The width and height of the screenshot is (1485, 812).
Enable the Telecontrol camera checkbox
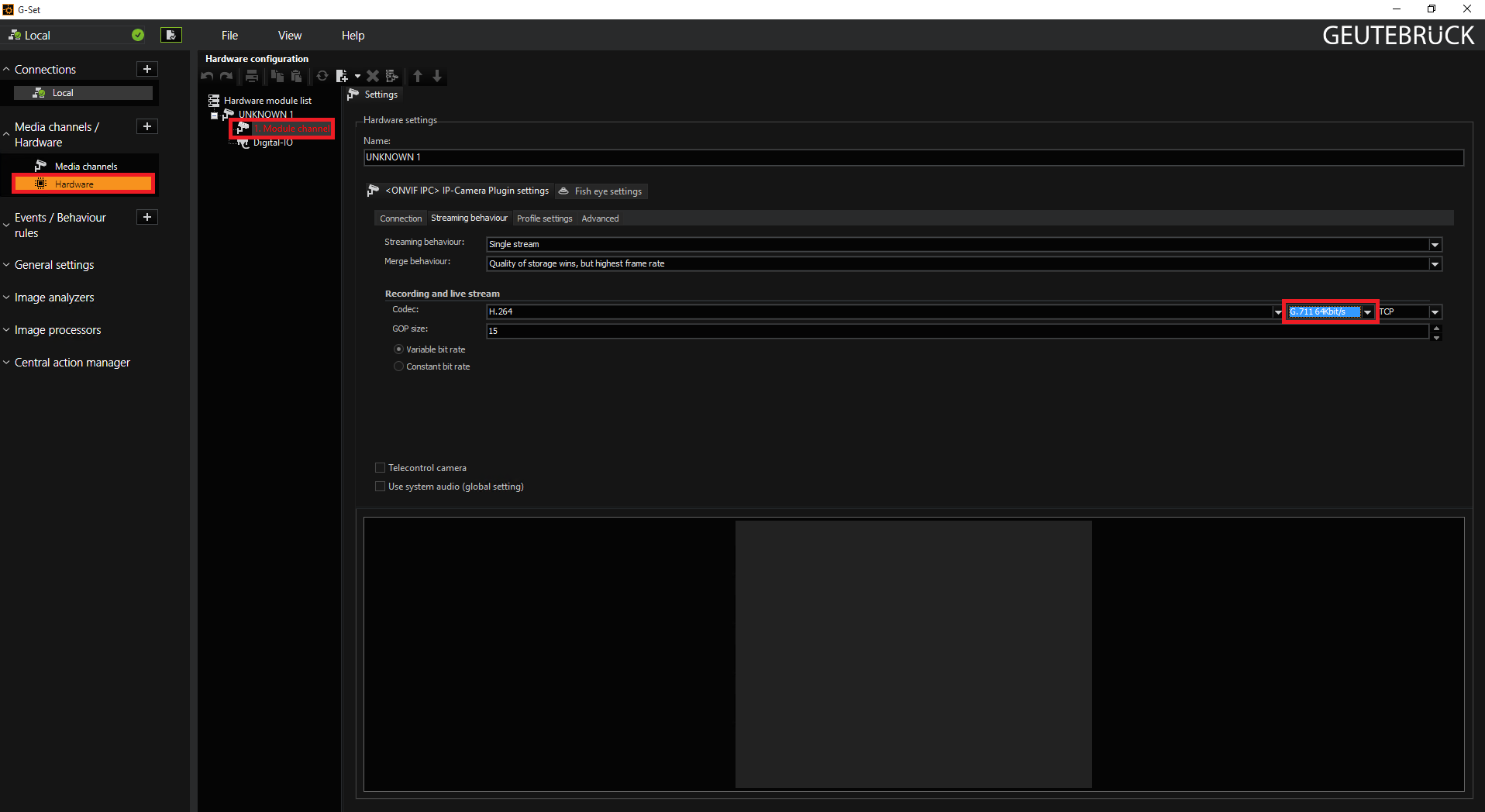tap(381, 468)
